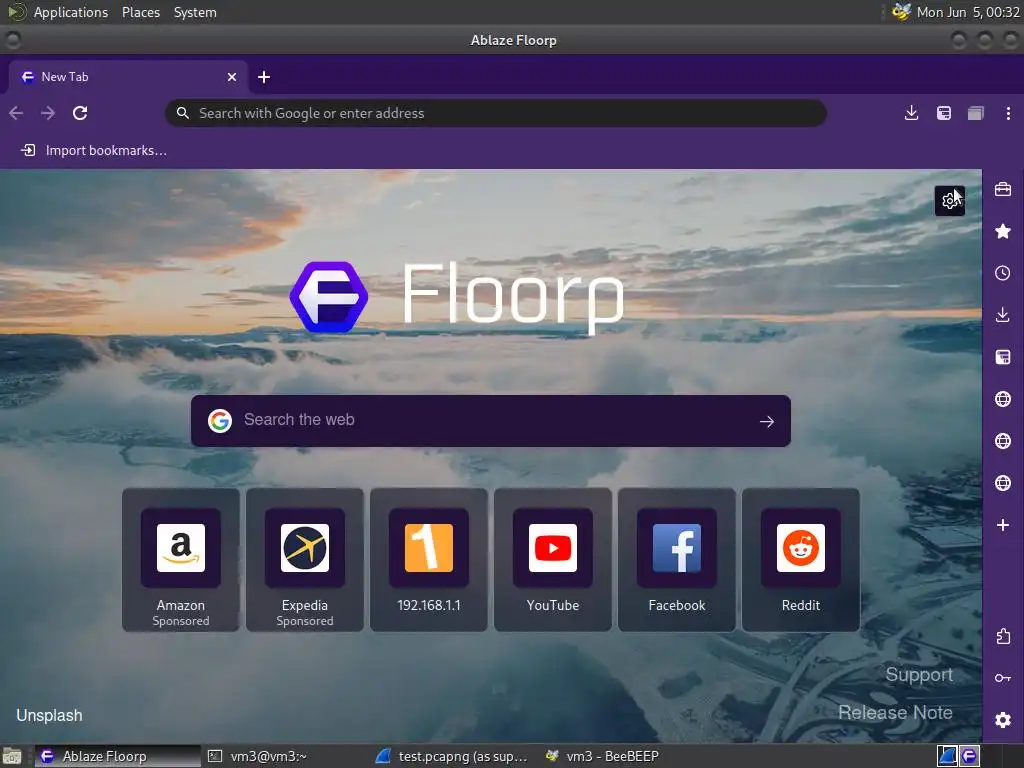
Task: Open the Notes sidebar panel icon
Action: [x=1002, y=357]
